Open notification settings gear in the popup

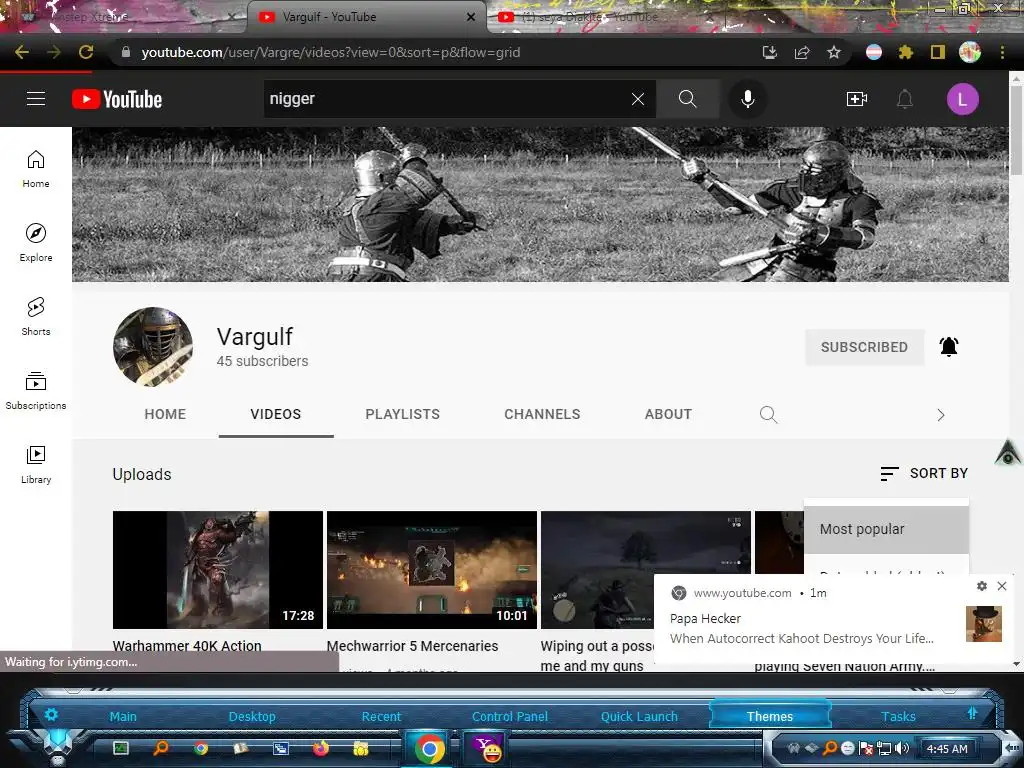[982, 586]
